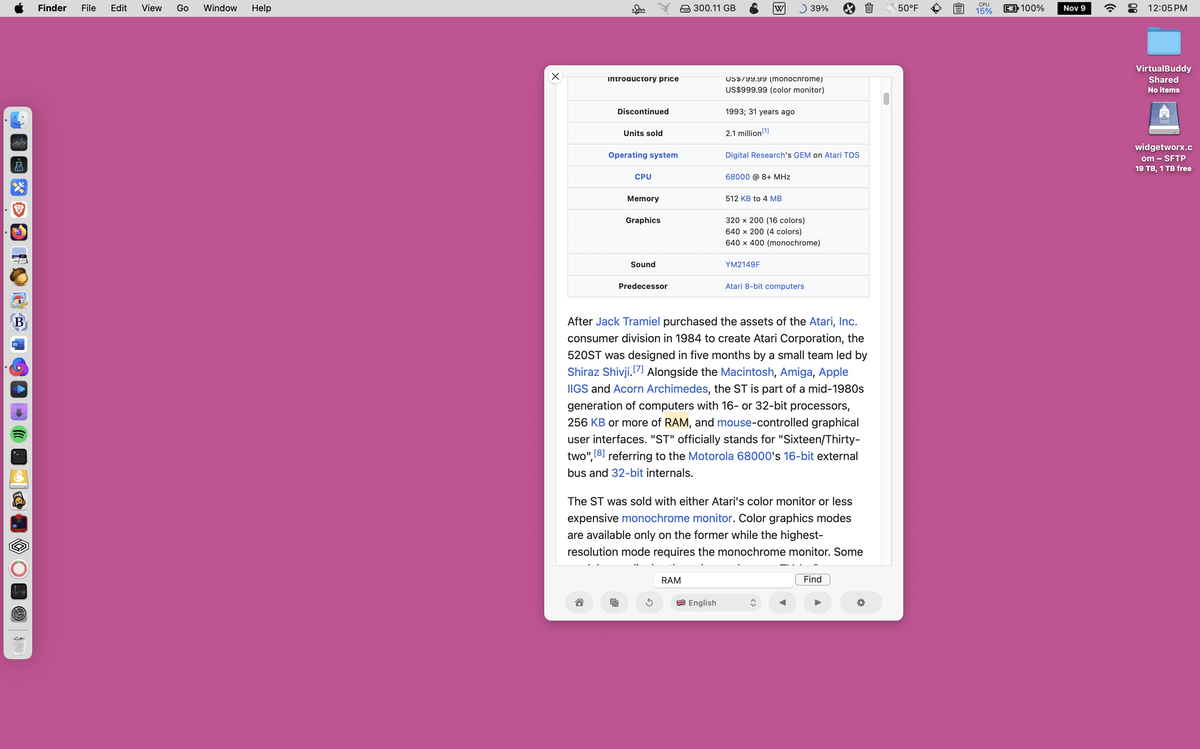This screenshot has width=1200, height=749.
Task: Open the Amiga link
Action: [796, 372]
